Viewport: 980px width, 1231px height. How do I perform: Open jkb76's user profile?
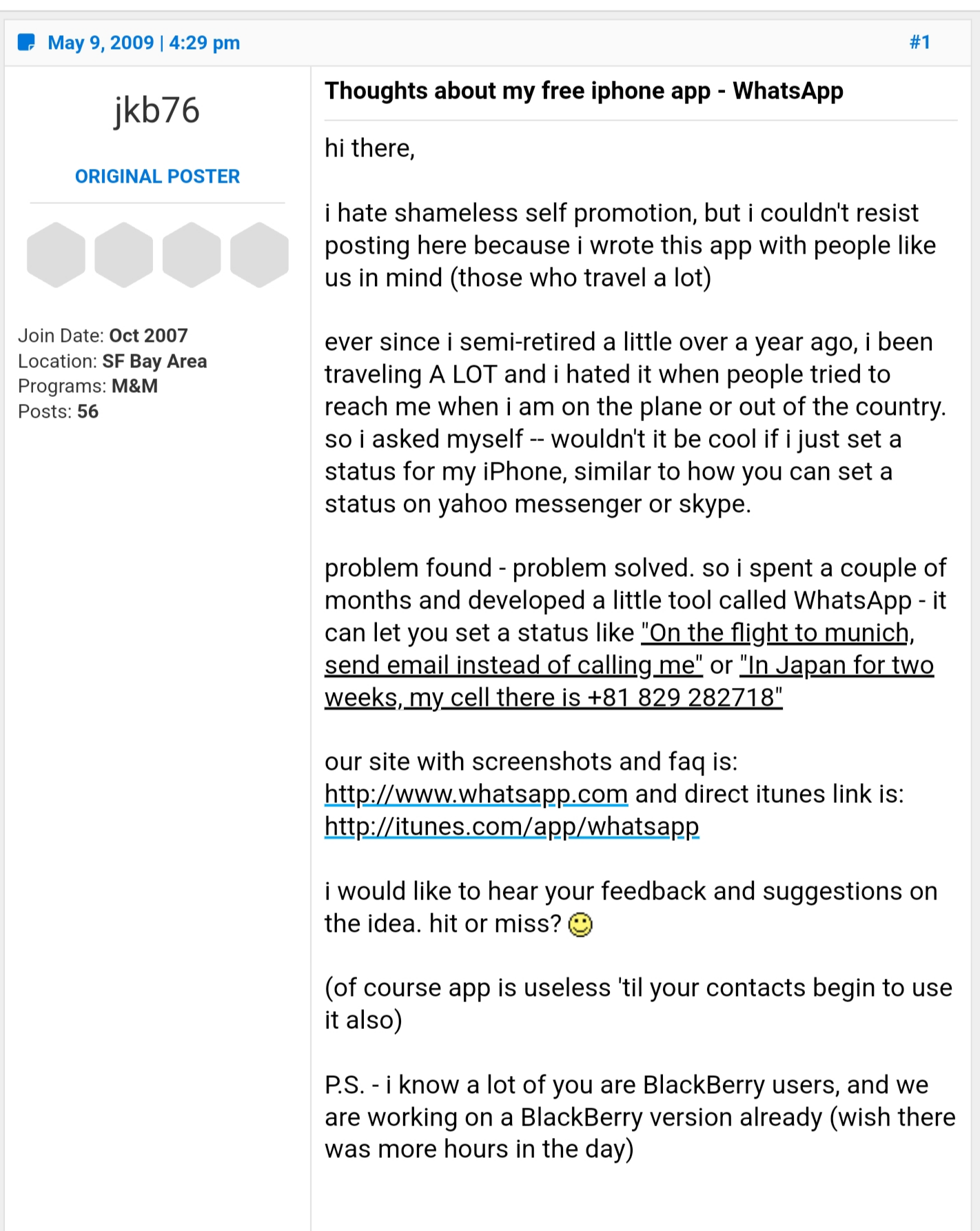[x=157, y=110]
